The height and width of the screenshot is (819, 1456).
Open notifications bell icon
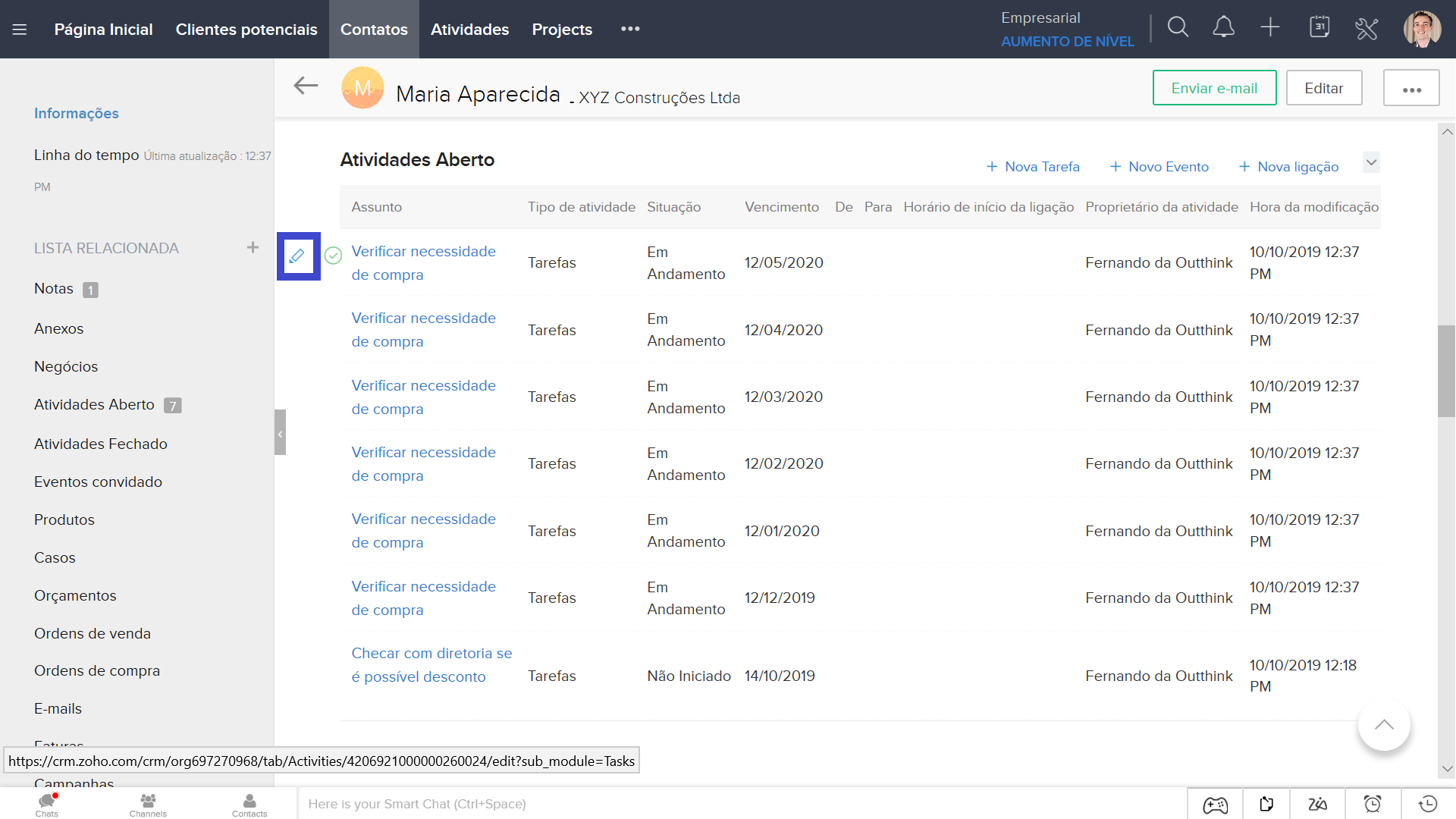1223,28
